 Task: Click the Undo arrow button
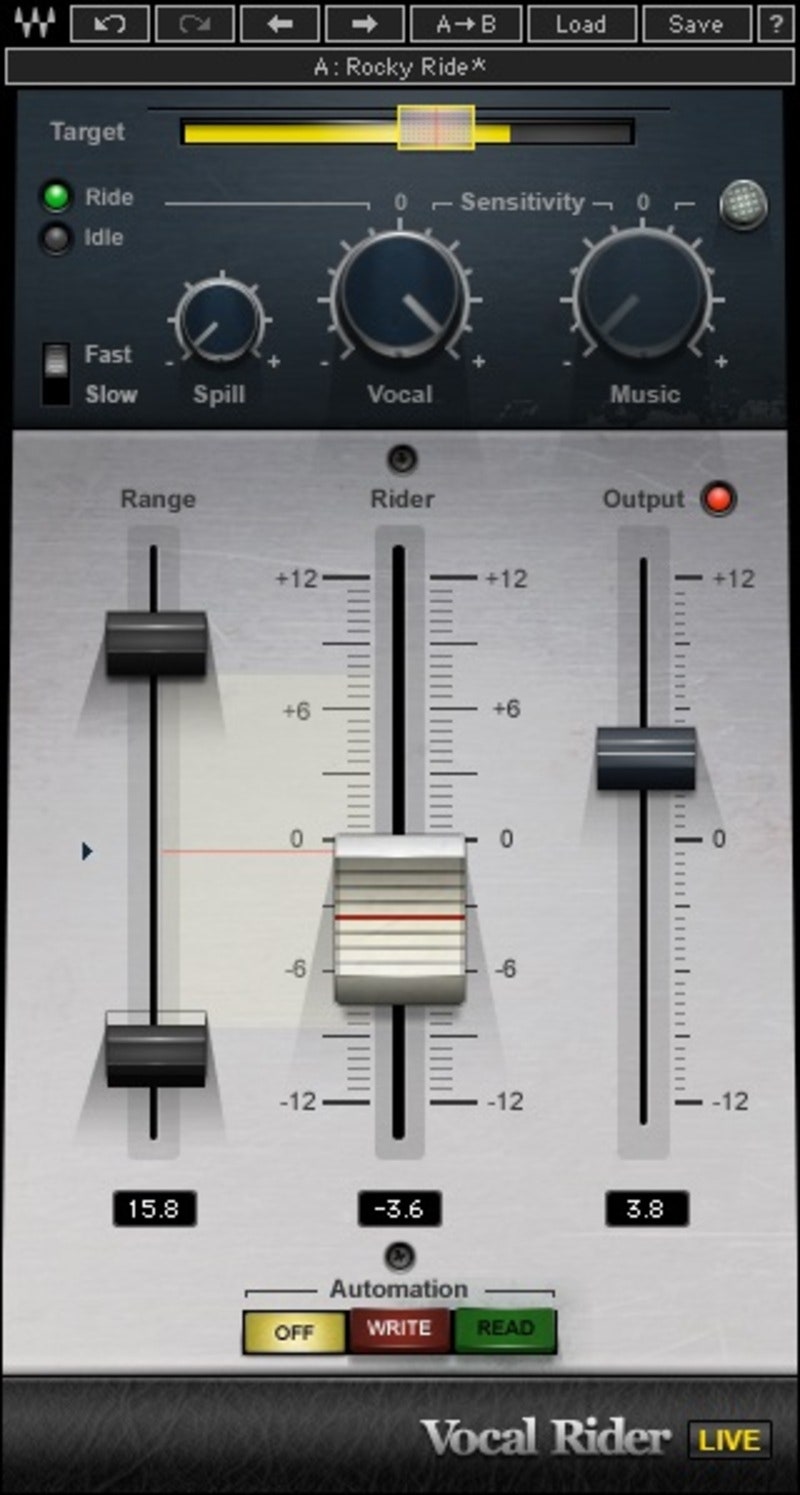pyautogui.click(x=110, y=23)
